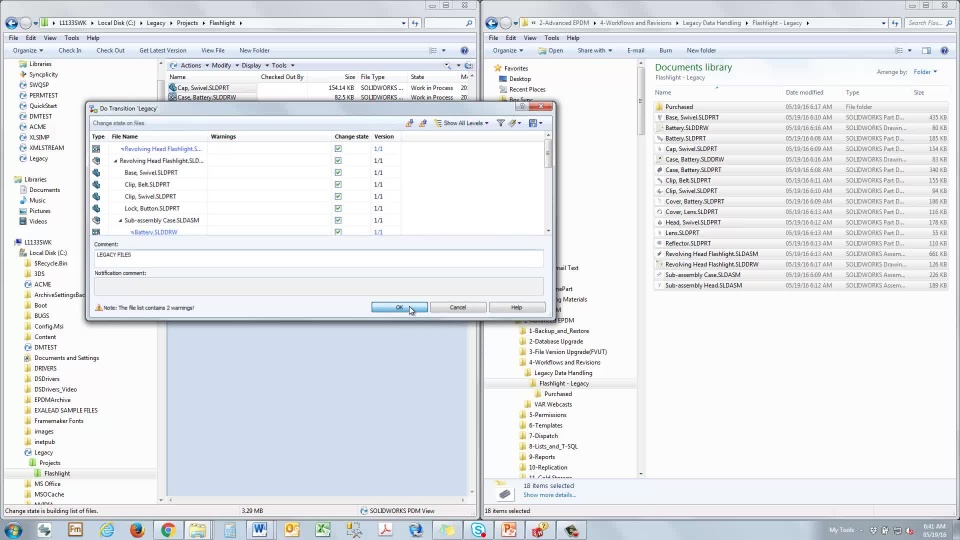Open the Share with dropdown
Screen dimensions: 960x540
coord(594,50)
